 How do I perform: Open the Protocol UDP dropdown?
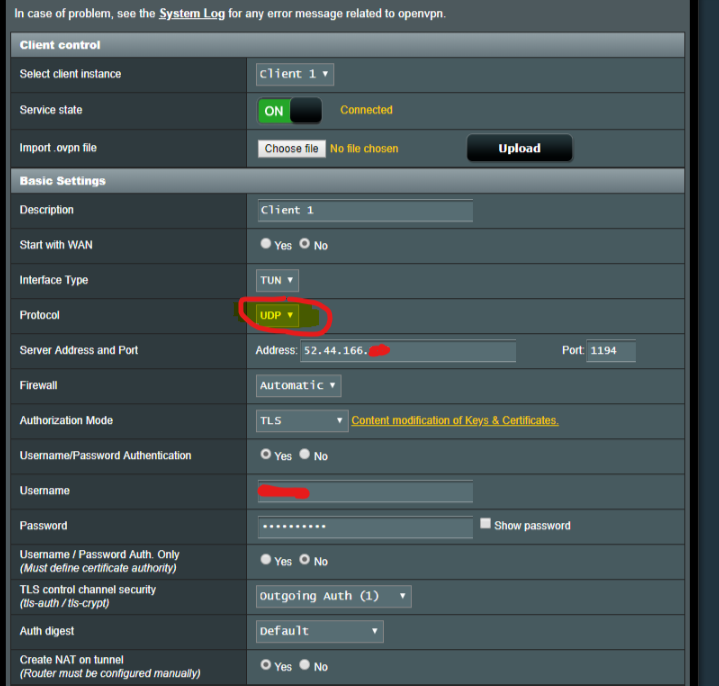pyautogui.click(x=278, y=315)
